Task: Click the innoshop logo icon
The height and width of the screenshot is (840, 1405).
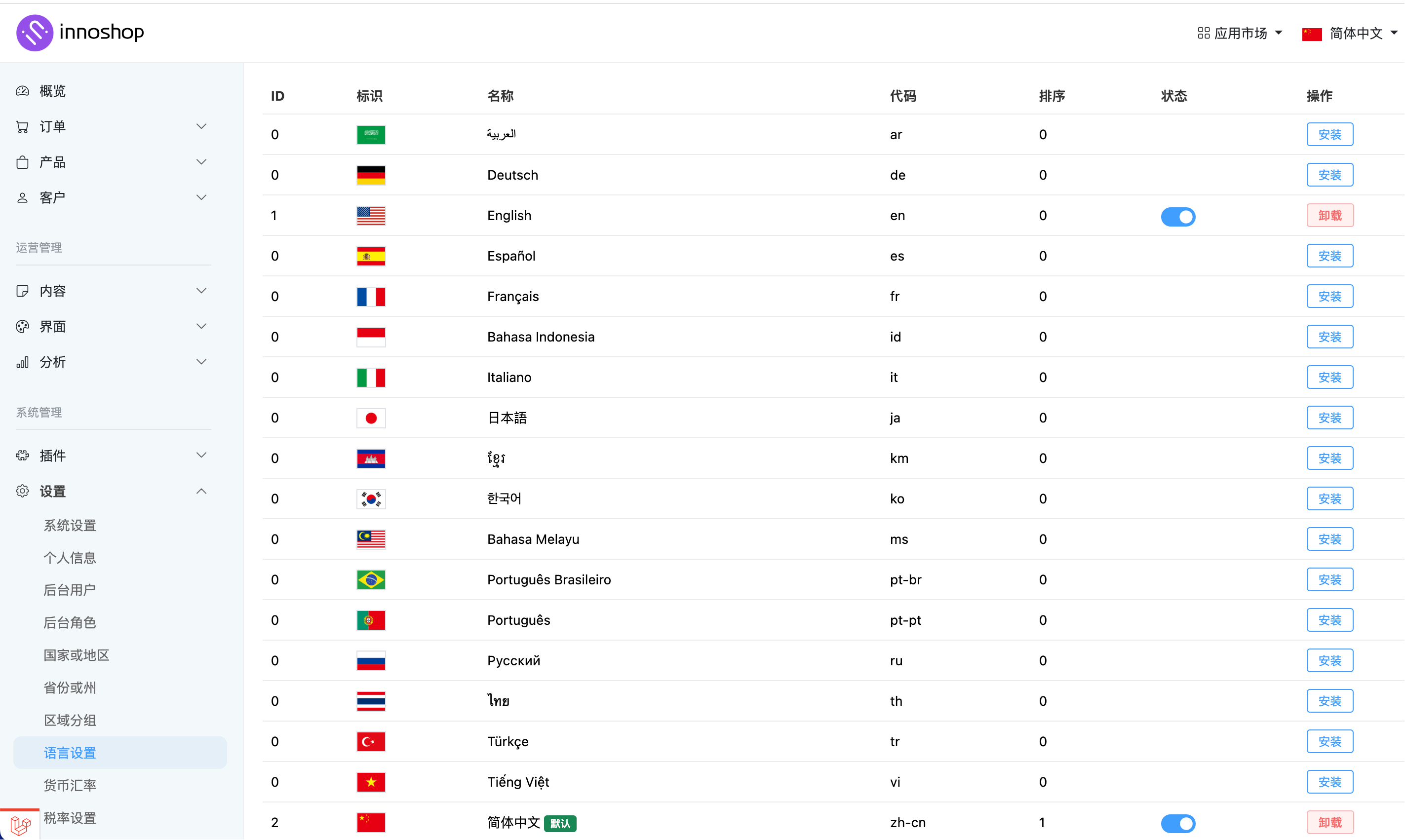Action: (x=35, y=33)
